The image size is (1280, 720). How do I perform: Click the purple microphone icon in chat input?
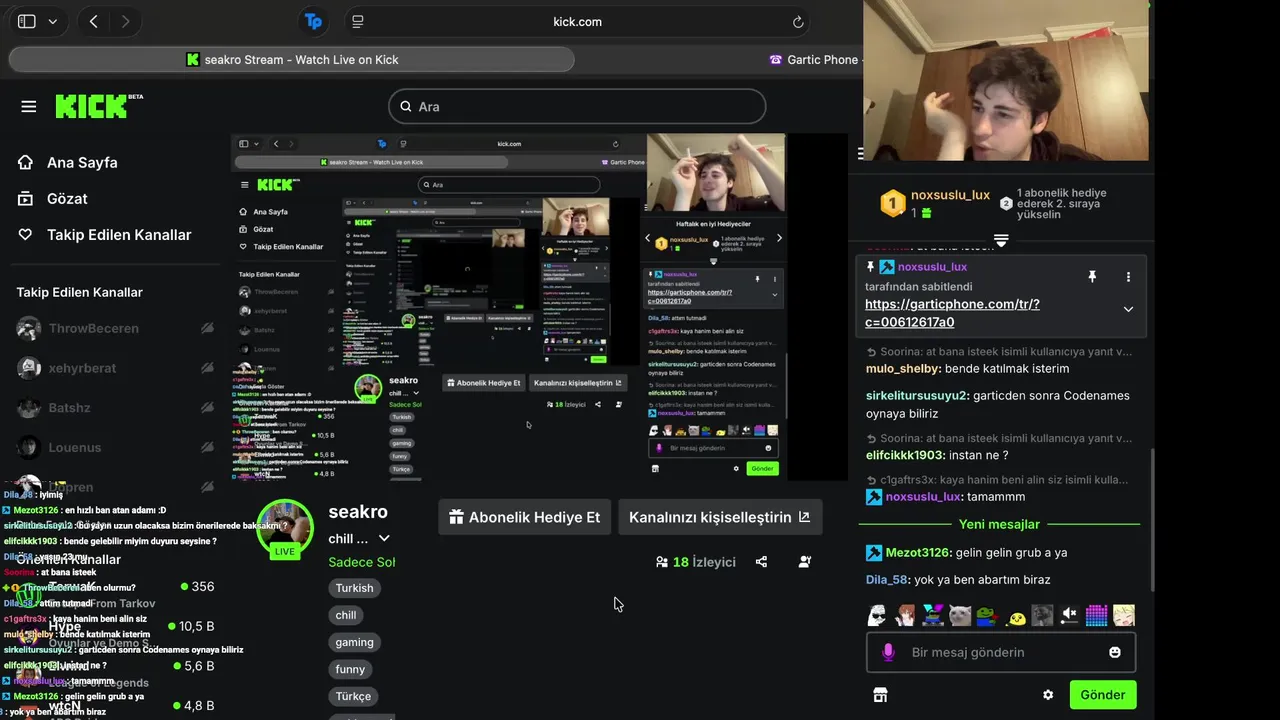tap(887, 652)
